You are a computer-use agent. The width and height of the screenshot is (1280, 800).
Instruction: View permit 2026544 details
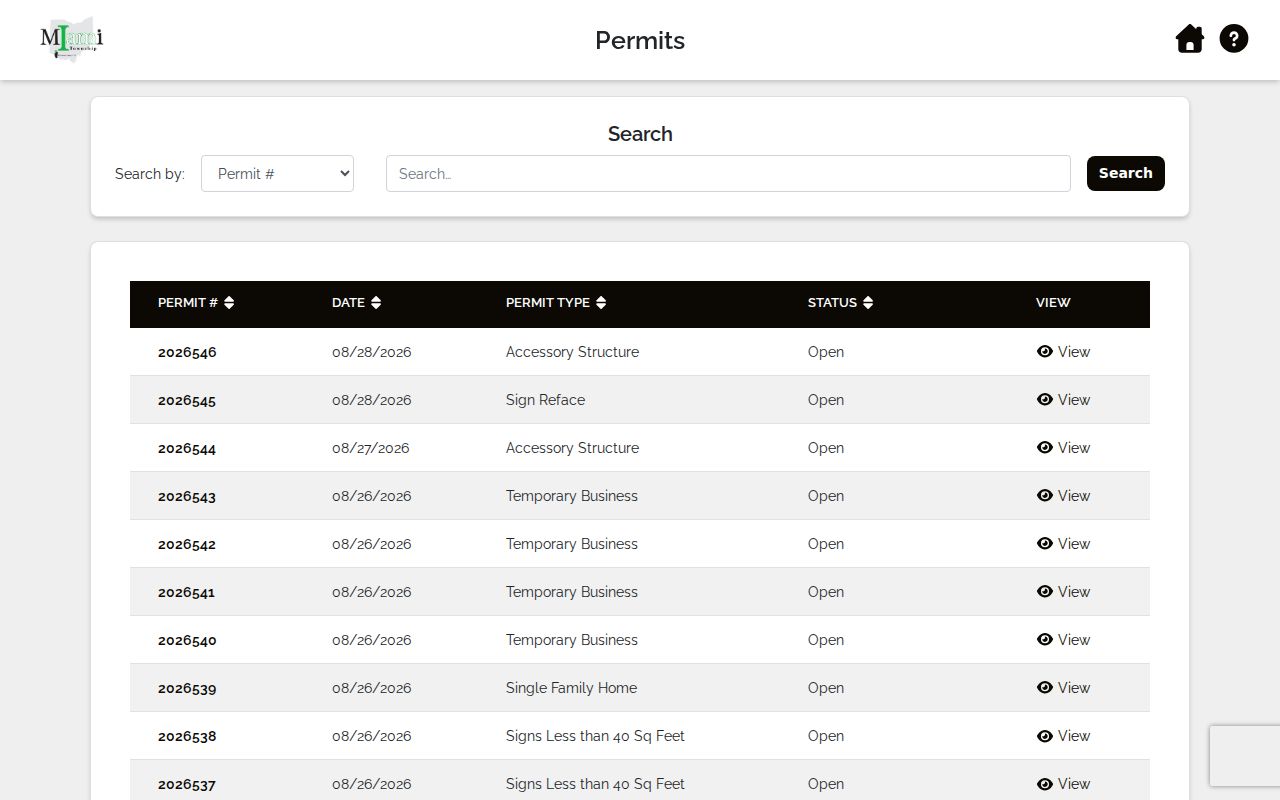(x=1063, y=448)
